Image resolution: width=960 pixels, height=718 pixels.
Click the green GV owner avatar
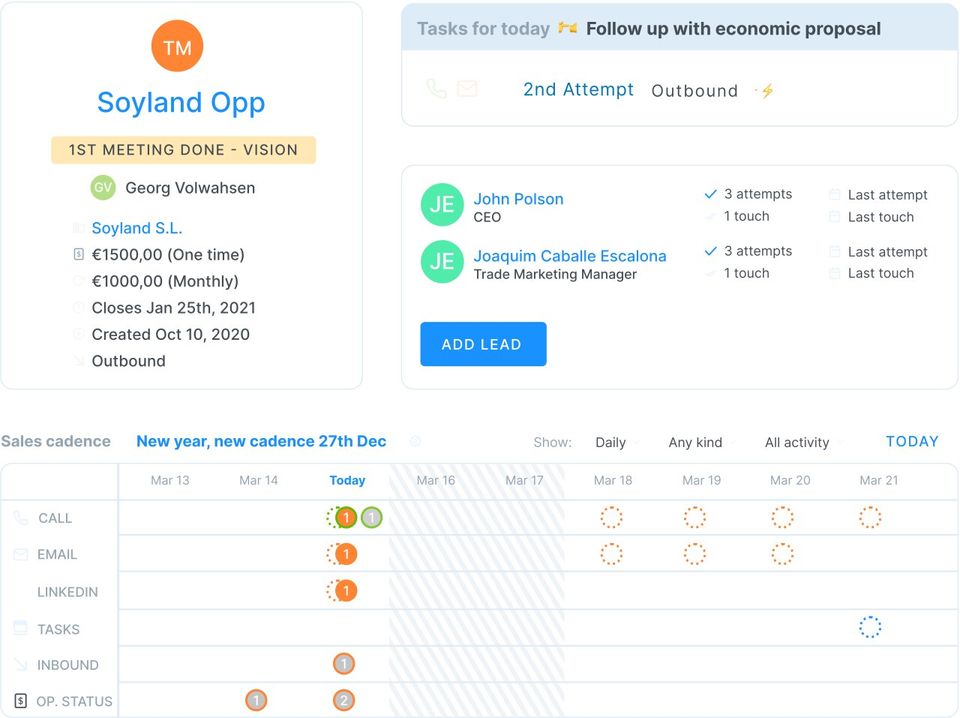click(x=103, y=188)
